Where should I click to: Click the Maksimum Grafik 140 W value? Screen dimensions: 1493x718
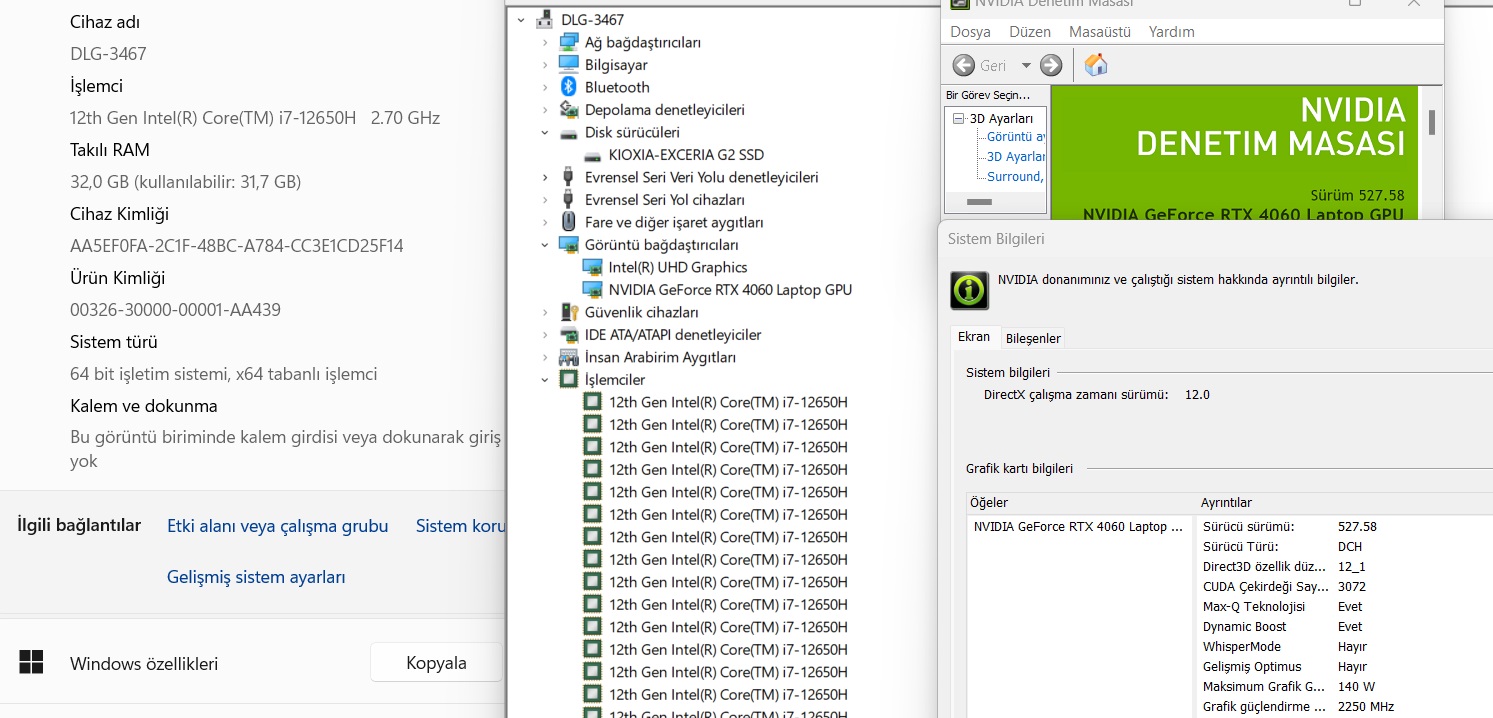click(1357, 686)
